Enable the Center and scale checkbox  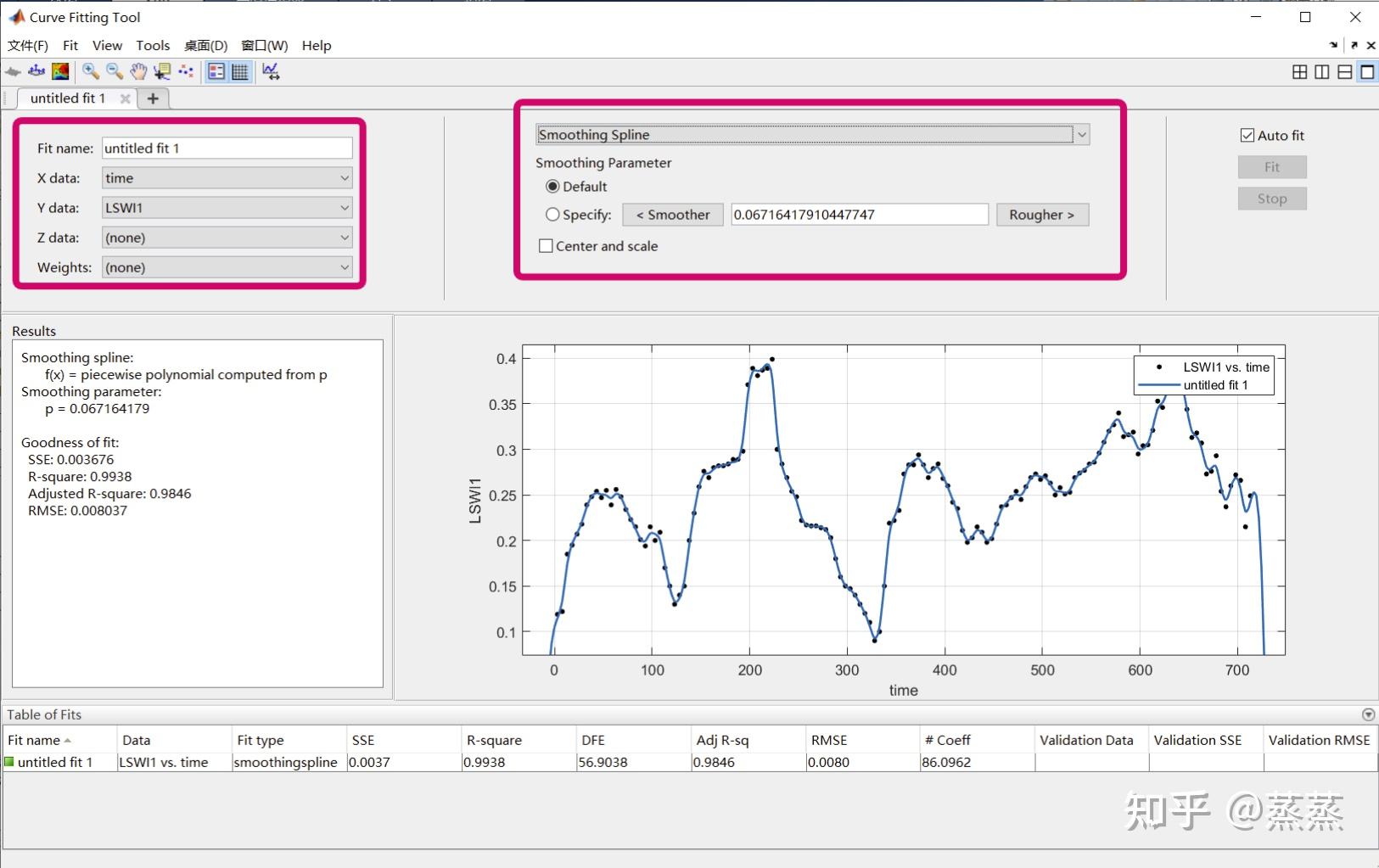546,246
